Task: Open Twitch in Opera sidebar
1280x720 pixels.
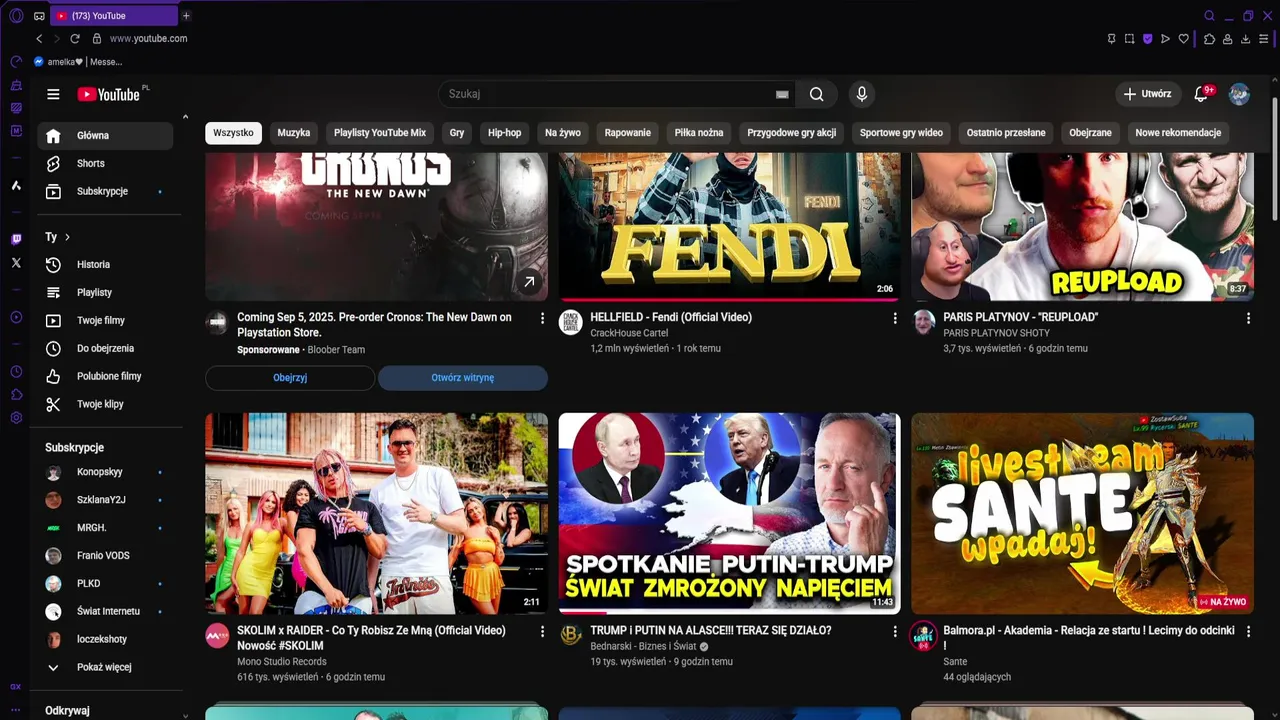Action: 16,239
